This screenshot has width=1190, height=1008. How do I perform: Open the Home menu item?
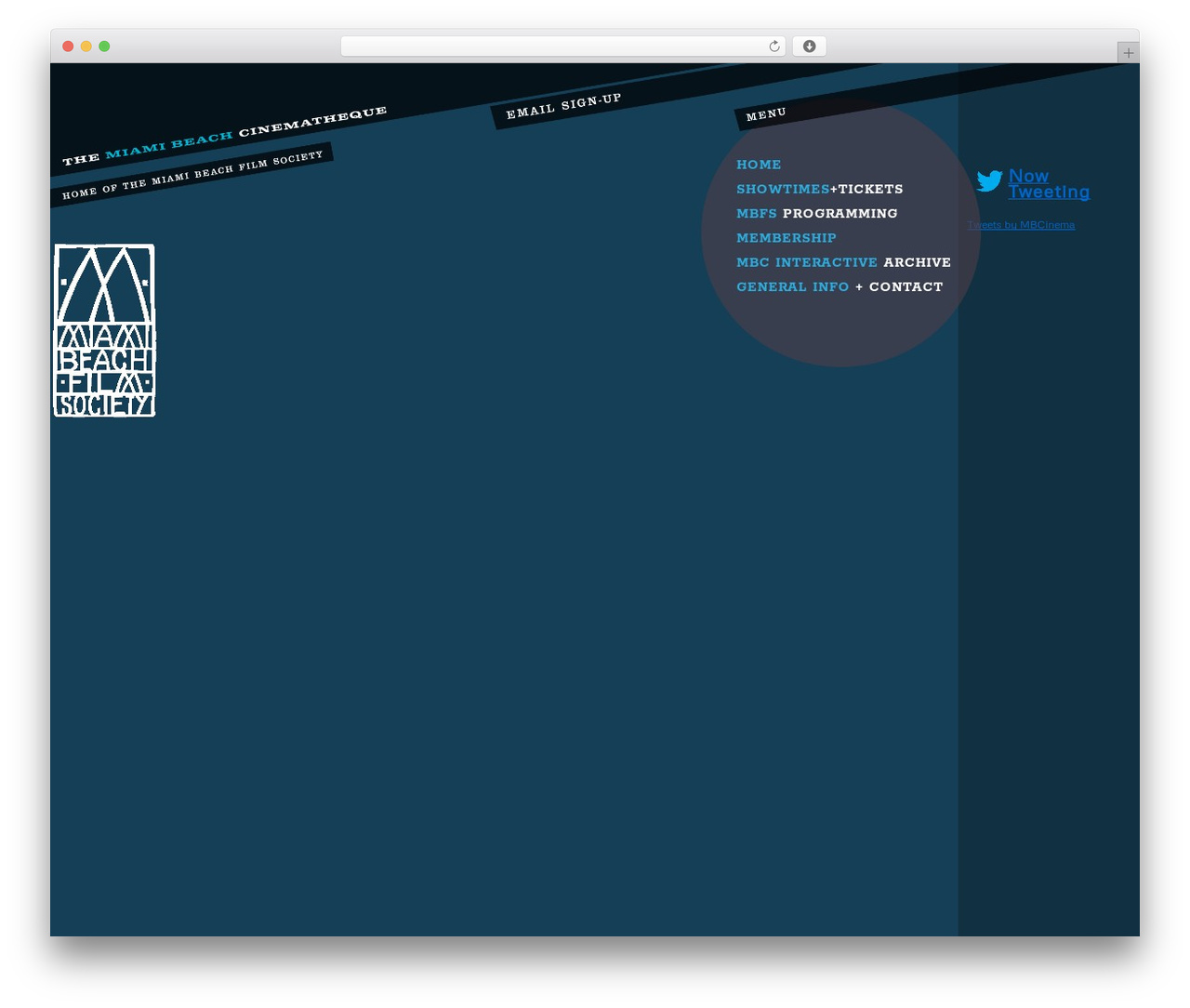point(759,165)
